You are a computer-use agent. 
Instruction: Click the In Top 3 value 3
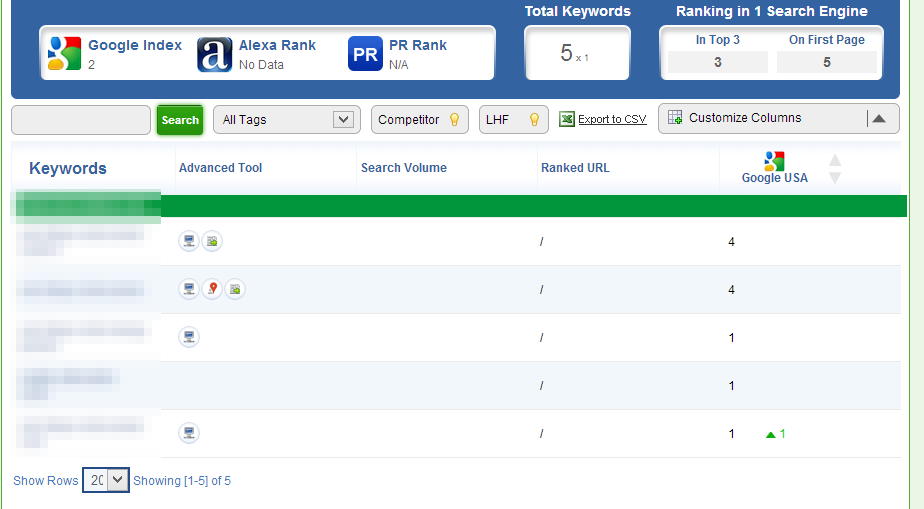[718, 62]
